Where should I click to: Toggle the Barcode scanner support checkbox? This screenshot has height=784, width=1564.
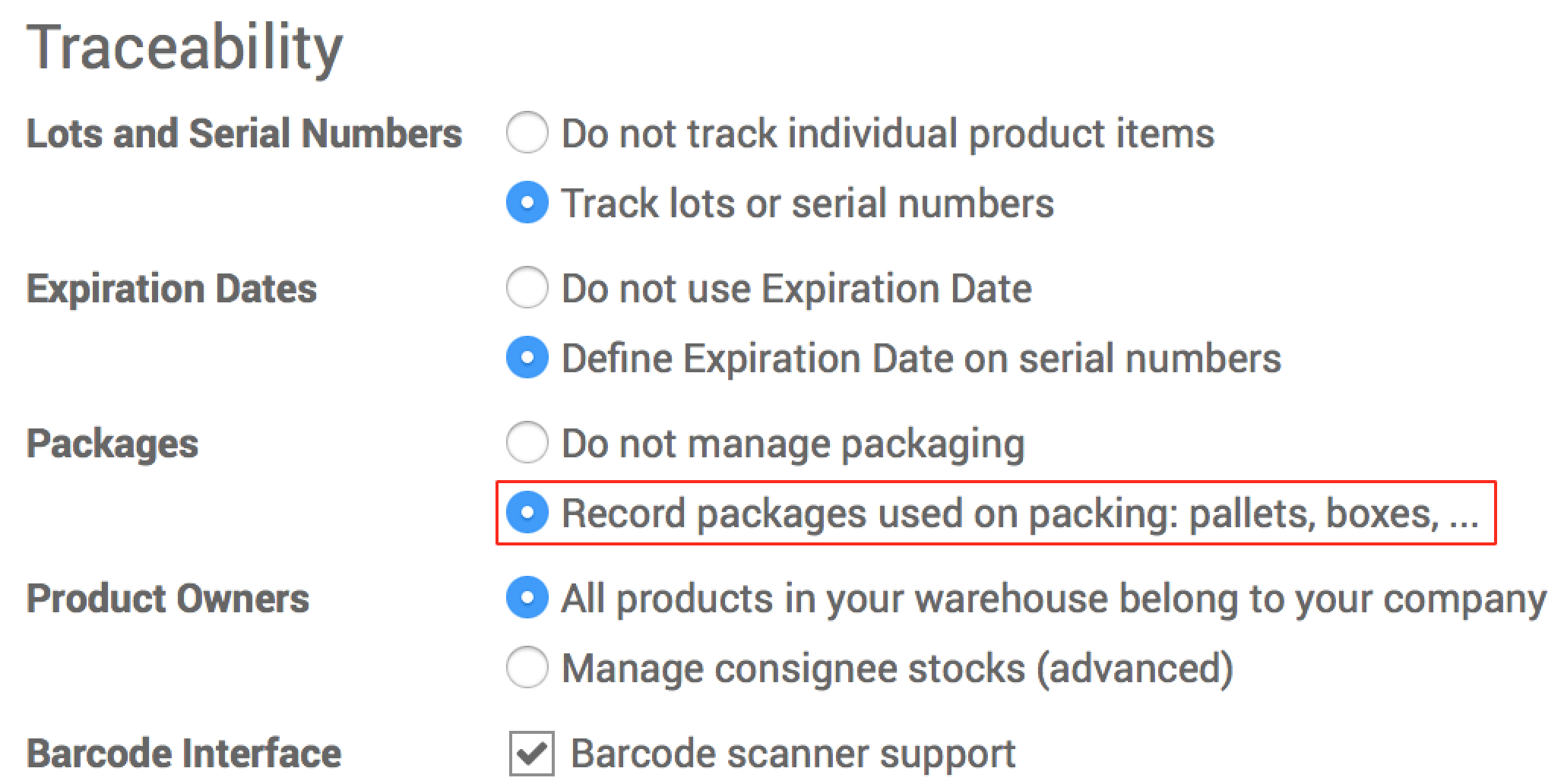[531, 754]
